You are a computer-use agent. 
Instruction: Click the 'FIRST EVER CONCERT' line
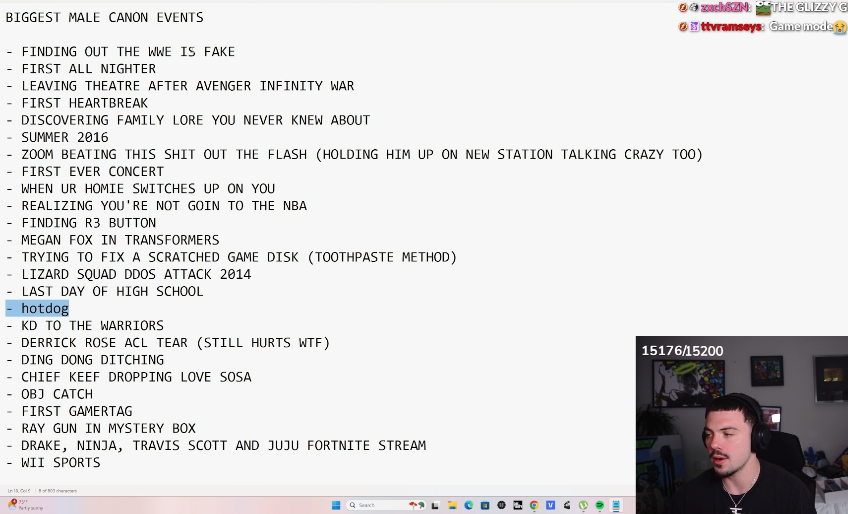pyautogui.click(x=84, y=172)
